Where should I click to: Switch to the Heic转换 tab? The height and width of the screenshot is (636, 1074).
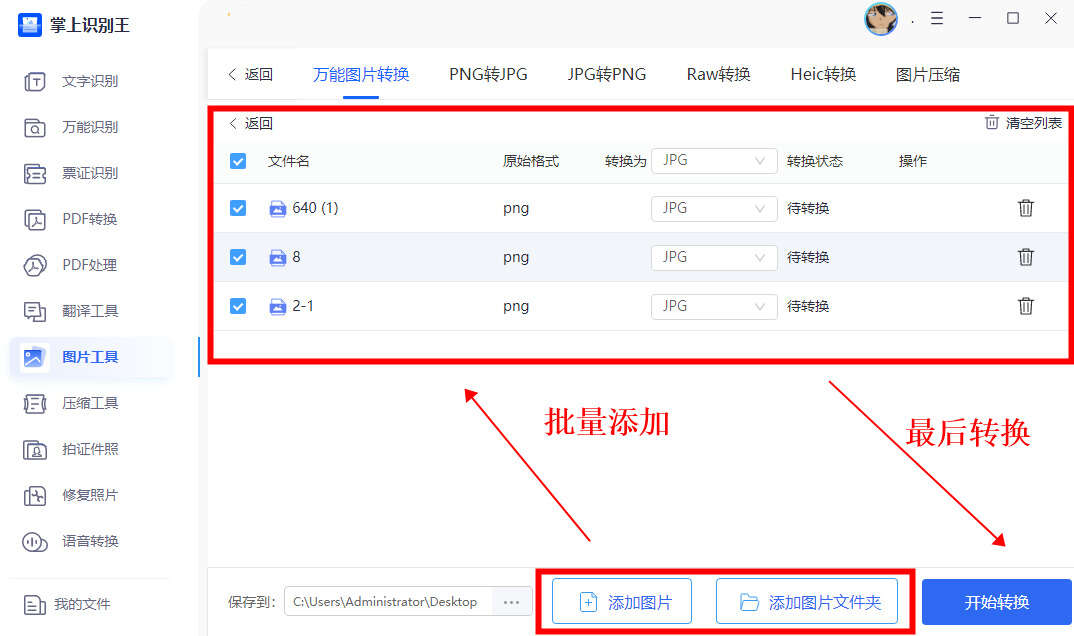click(823, 74)
